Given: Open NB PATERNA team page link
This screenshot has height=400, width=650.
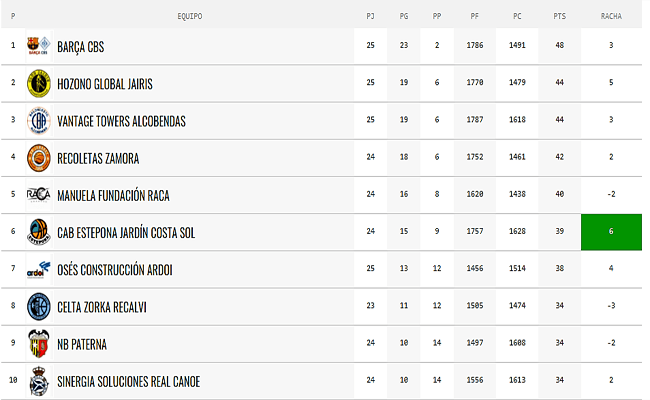Looking at the screenshot, I should [82, 344].
